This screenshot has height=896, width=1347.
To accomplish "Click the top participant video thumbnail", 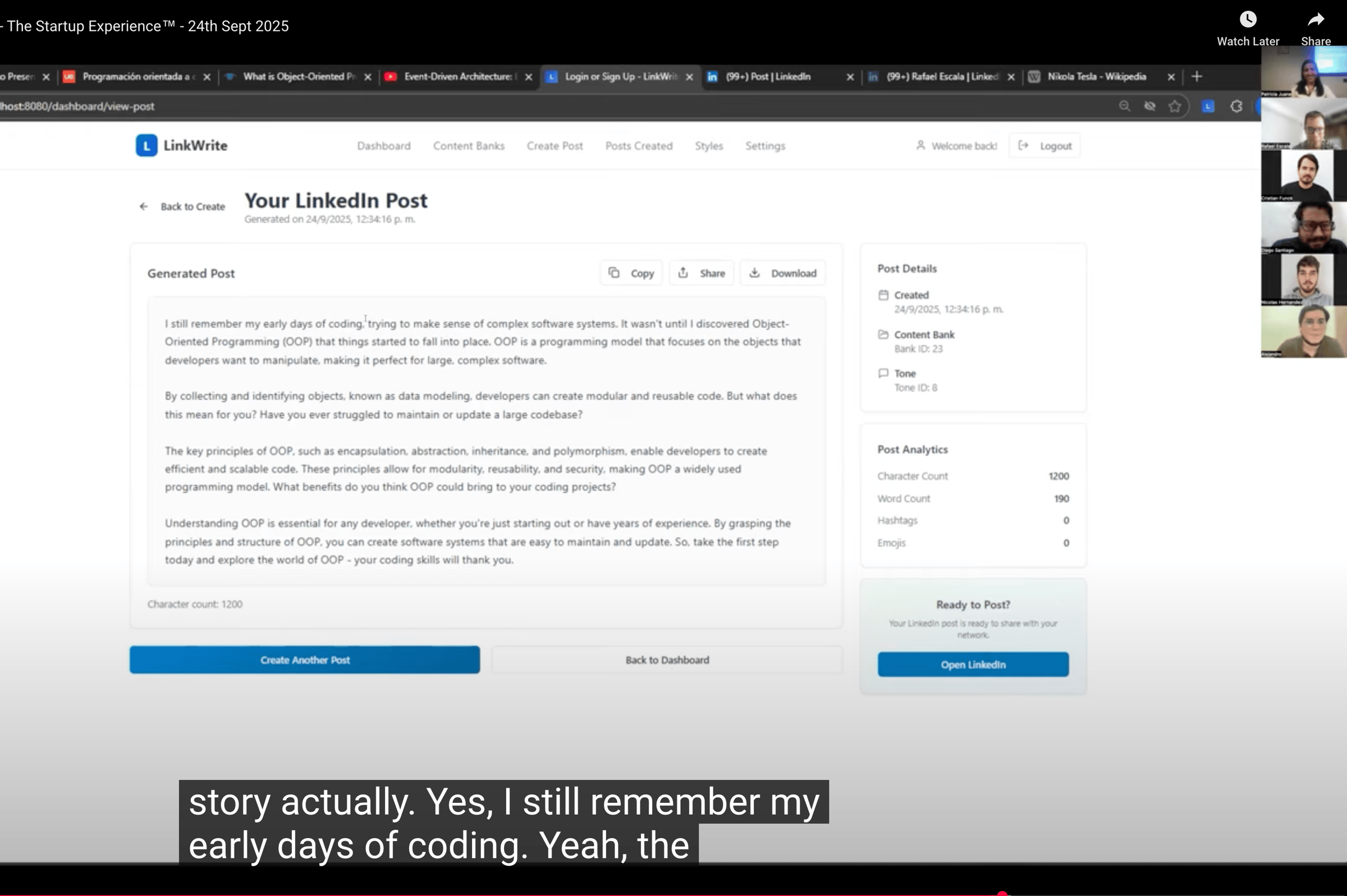I will pyautogui.click(x=1304, y=72).
